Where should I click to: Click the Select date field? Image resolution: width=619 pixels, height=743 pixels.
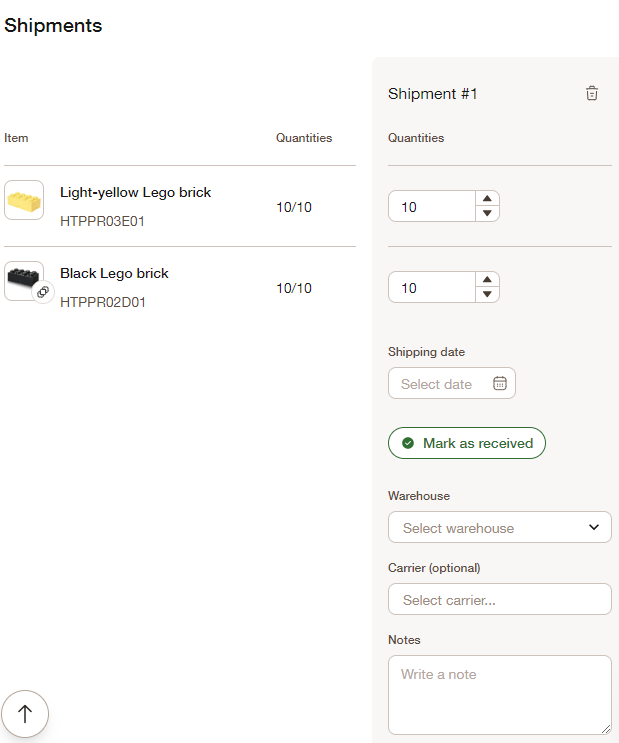tap(452, 383)
